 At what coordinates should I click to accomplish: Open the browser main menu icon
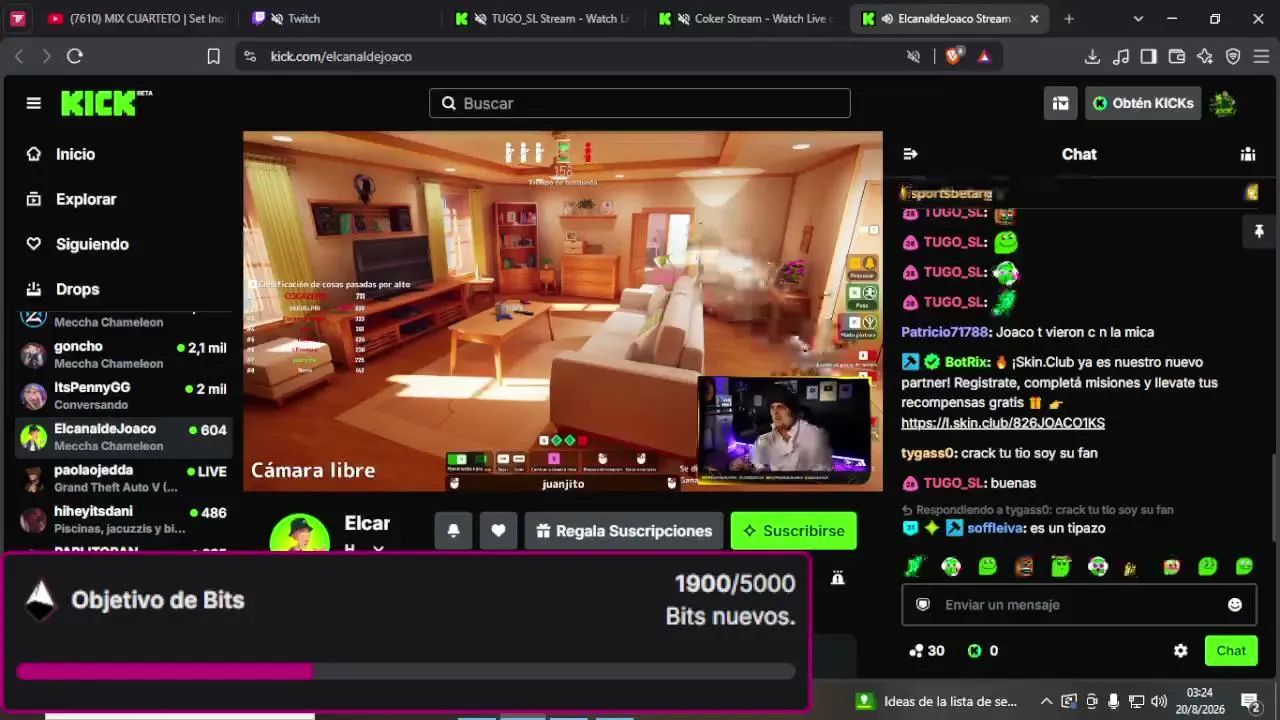coord(1261,57)
